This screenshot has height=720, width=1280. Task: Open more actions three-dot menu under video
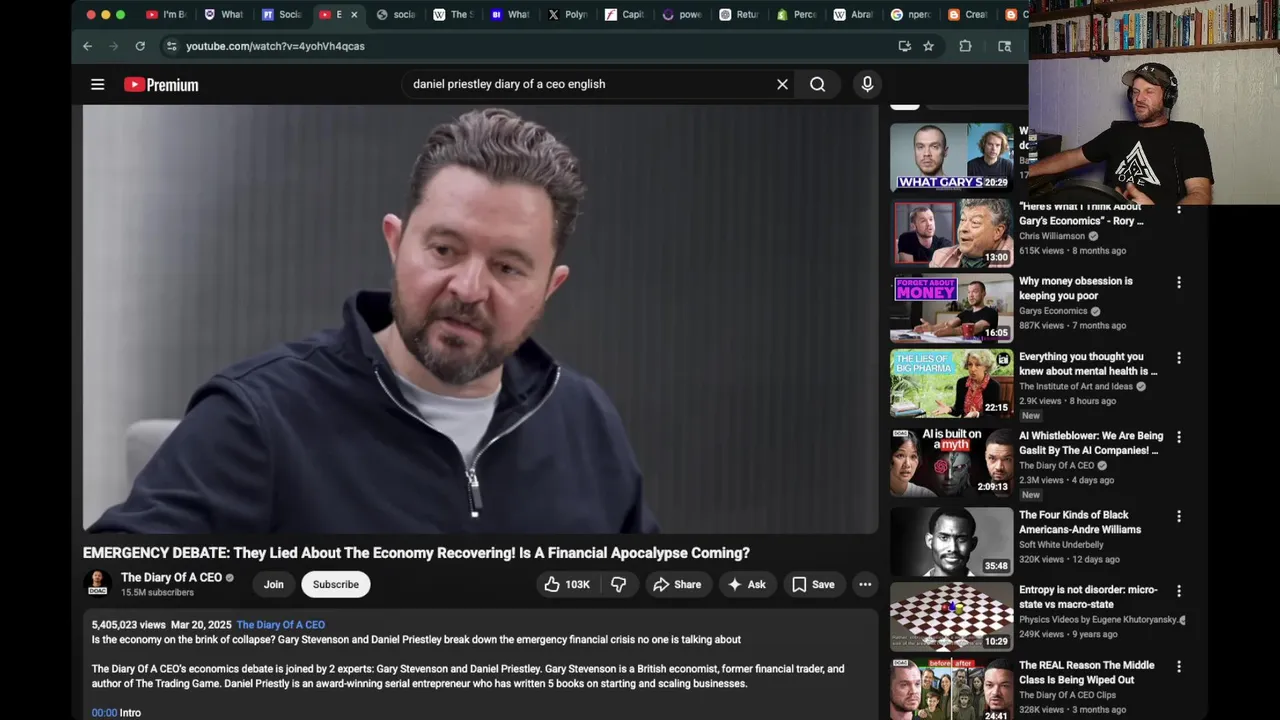(865, 584)
